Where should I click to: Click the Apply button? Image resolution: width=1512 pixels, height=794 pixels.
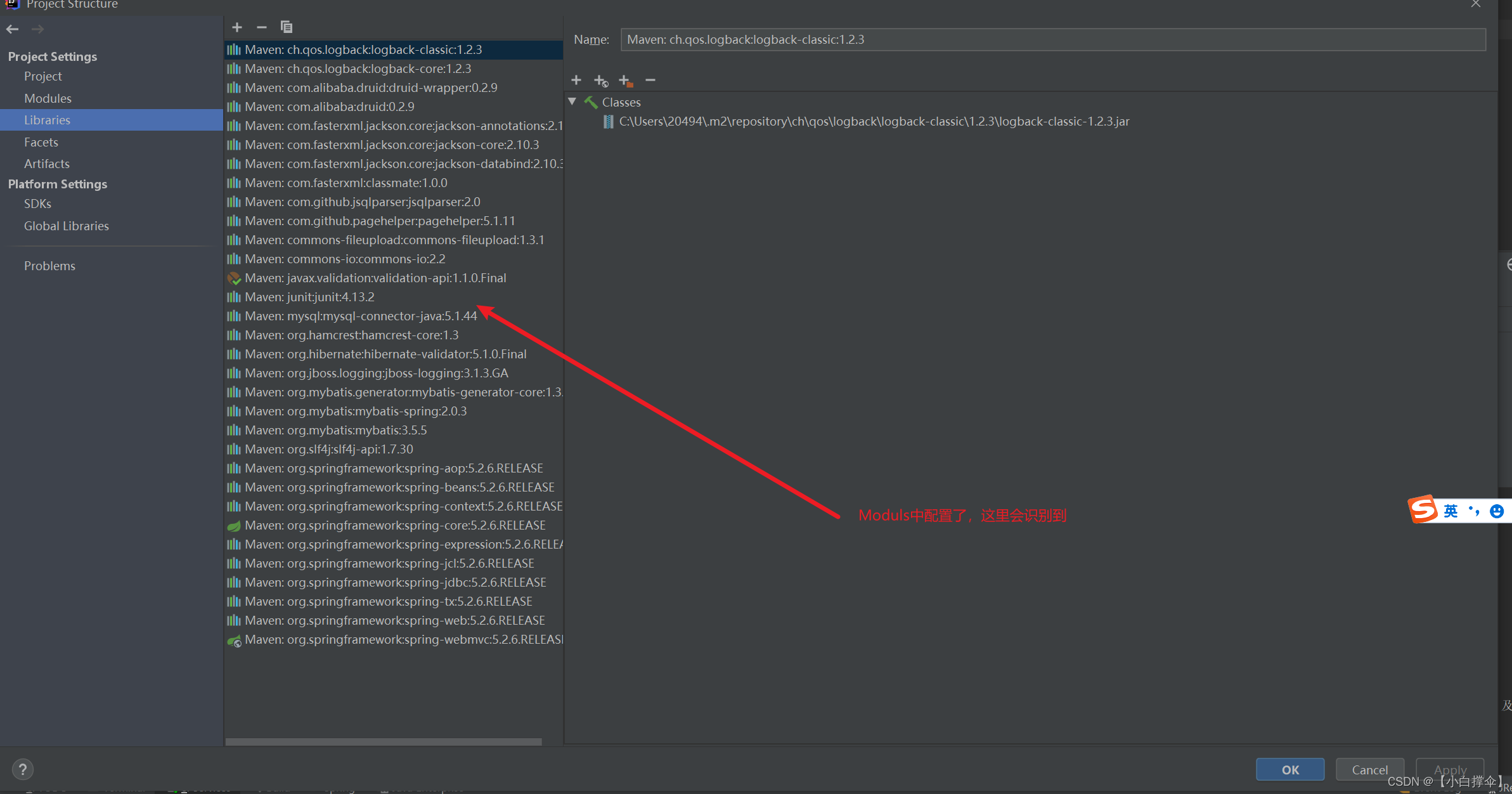1450,769
